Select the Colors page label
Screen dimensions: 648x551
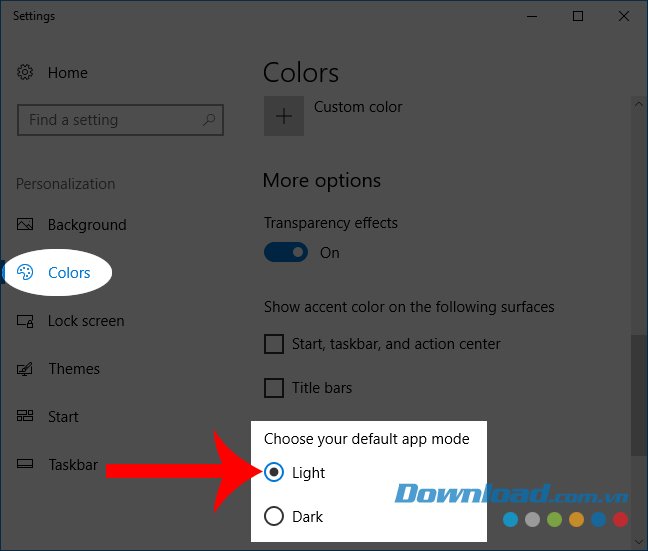click(69, 273)
